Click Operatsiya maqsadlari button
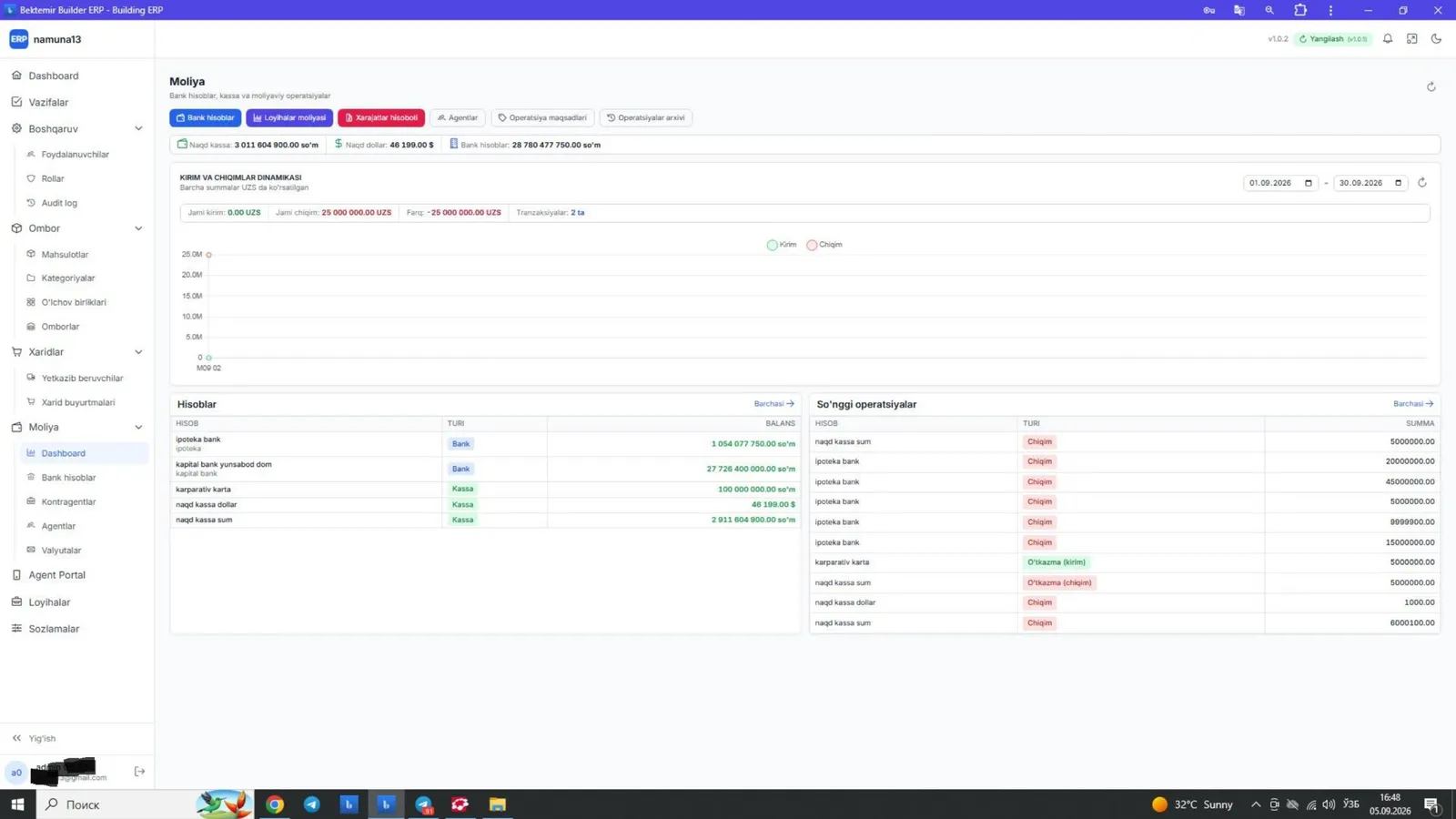The width and height of the screenshot is (1456, 819). coord(542,117)
